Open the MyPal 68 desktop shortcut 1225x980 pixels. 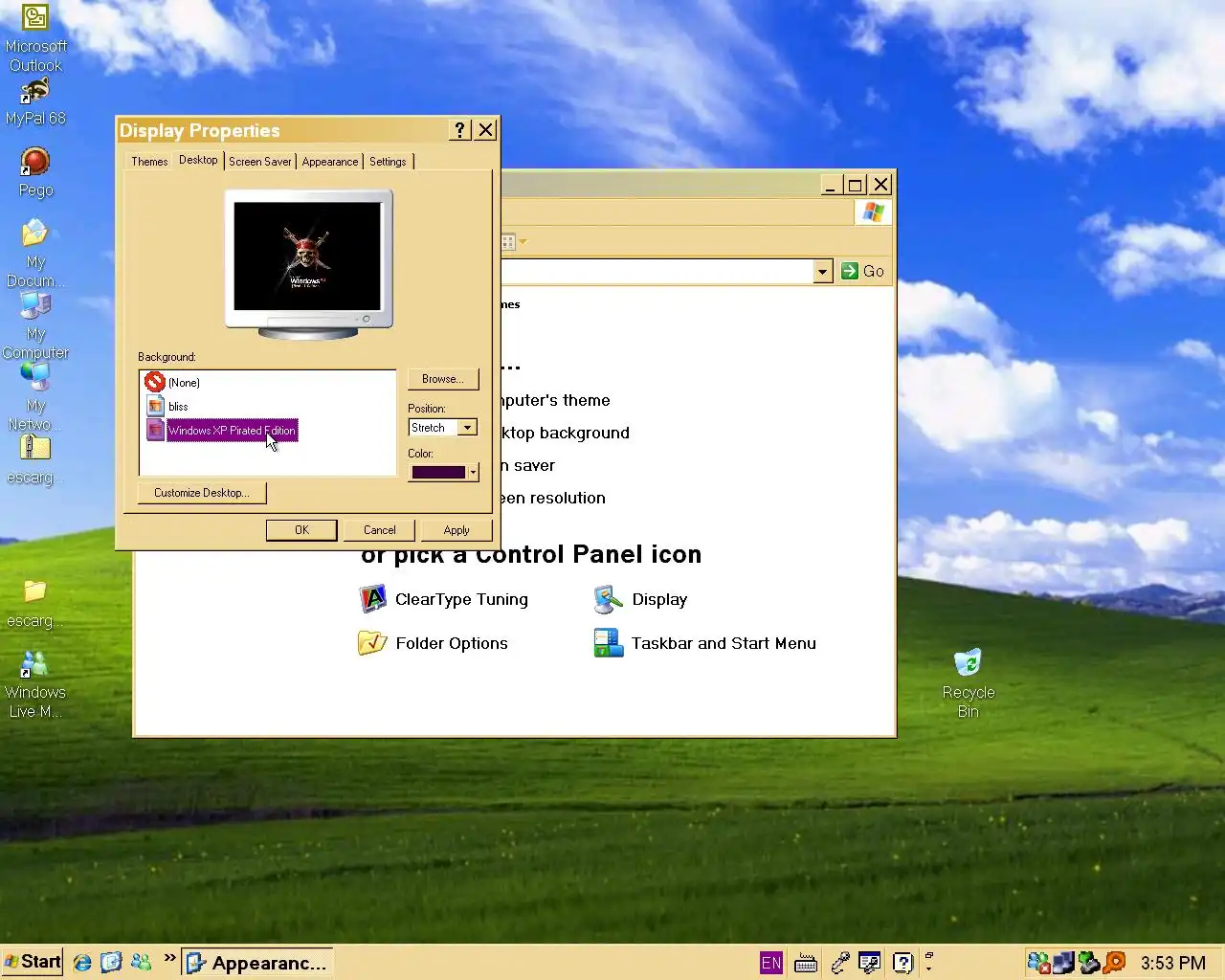35,101
